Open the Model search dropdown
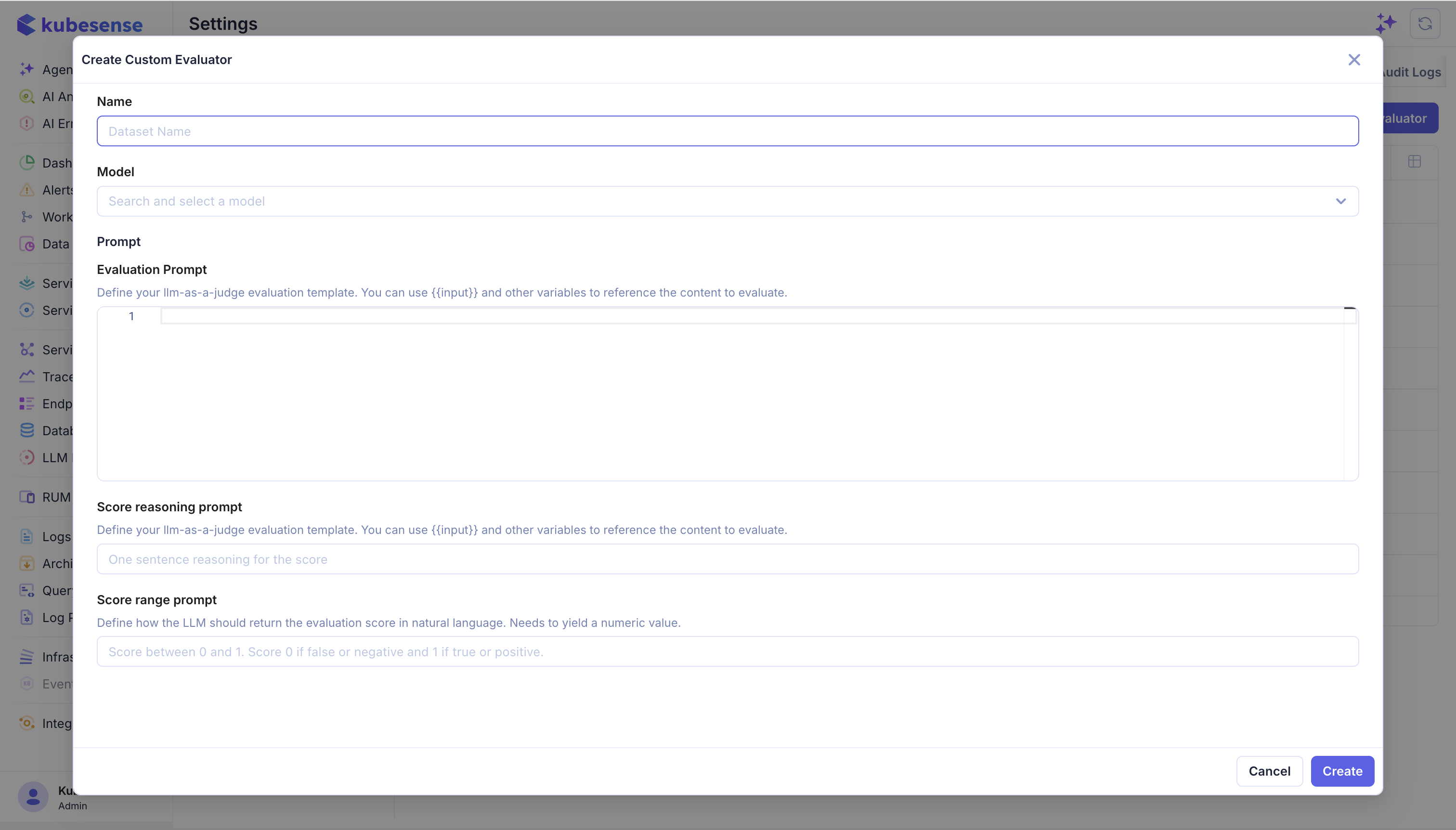1456x830 pixels. coord(728,201)
